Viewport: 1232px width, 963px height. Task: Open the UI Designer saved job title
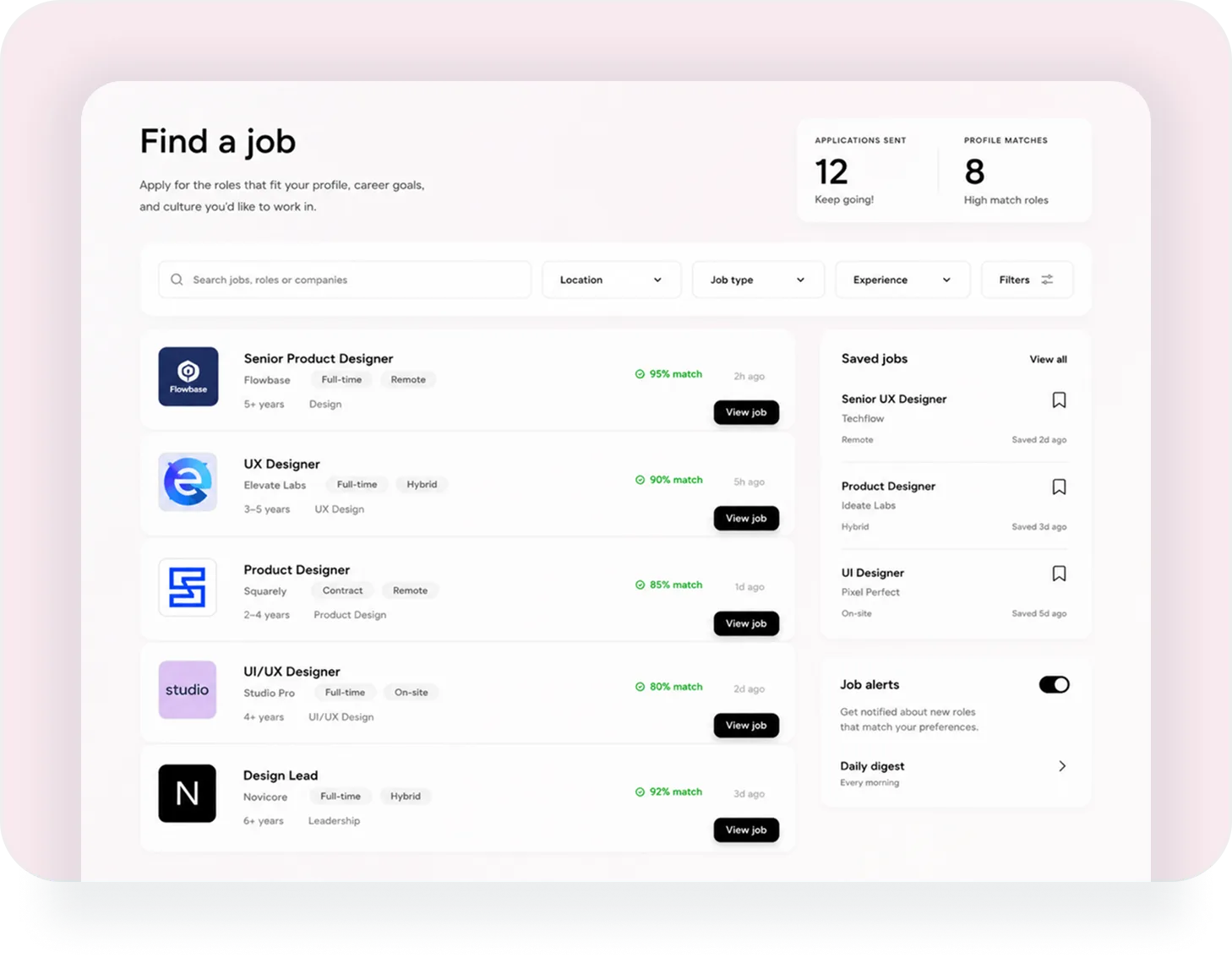click(x=873, y=573)
